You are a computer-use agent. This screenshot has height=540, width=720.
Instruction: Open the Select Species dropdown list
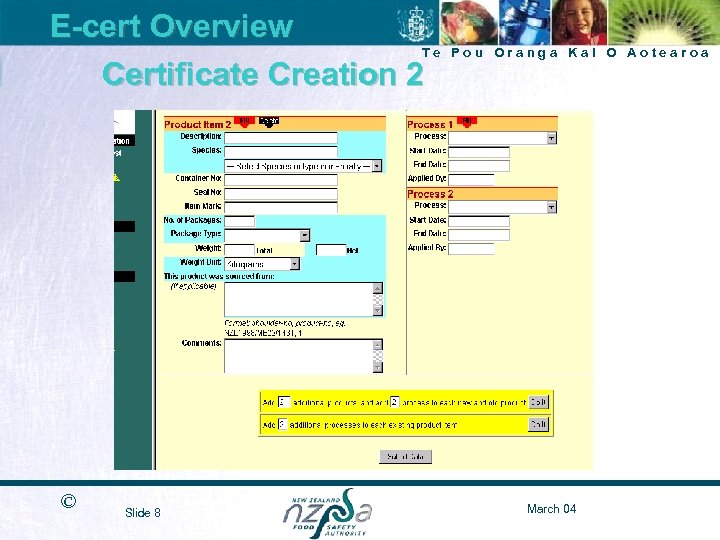pyautogui.click(x=377, y=166)
